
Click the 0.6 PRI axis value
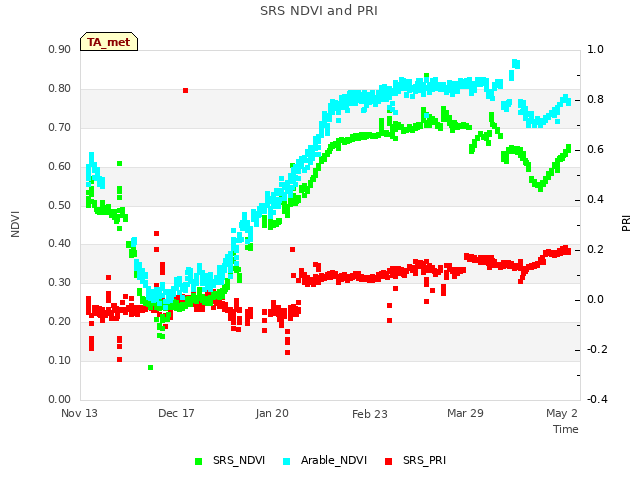[595, 149]
